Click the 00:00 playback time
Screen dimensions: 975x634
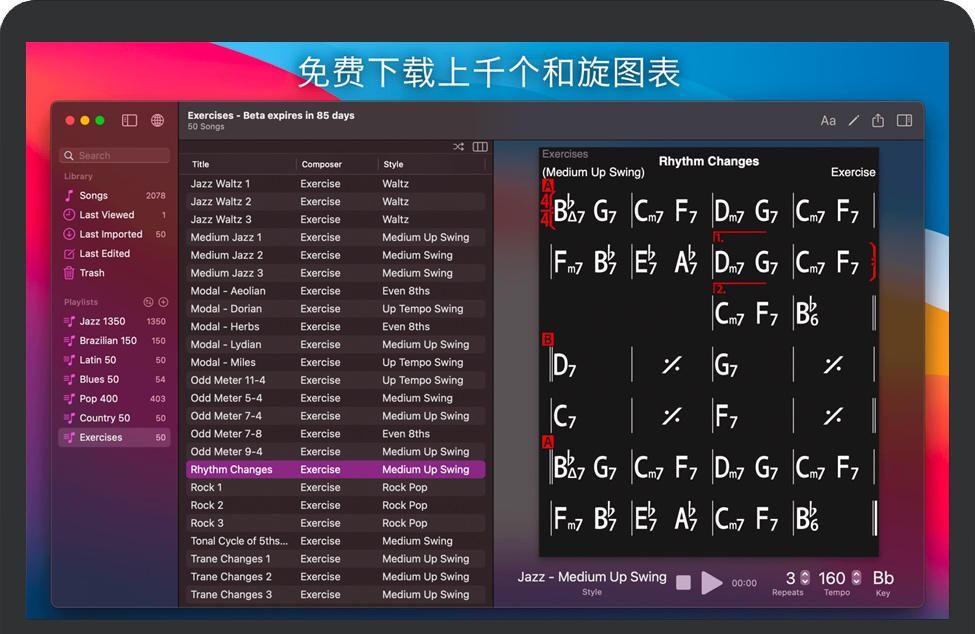(744, 583)
